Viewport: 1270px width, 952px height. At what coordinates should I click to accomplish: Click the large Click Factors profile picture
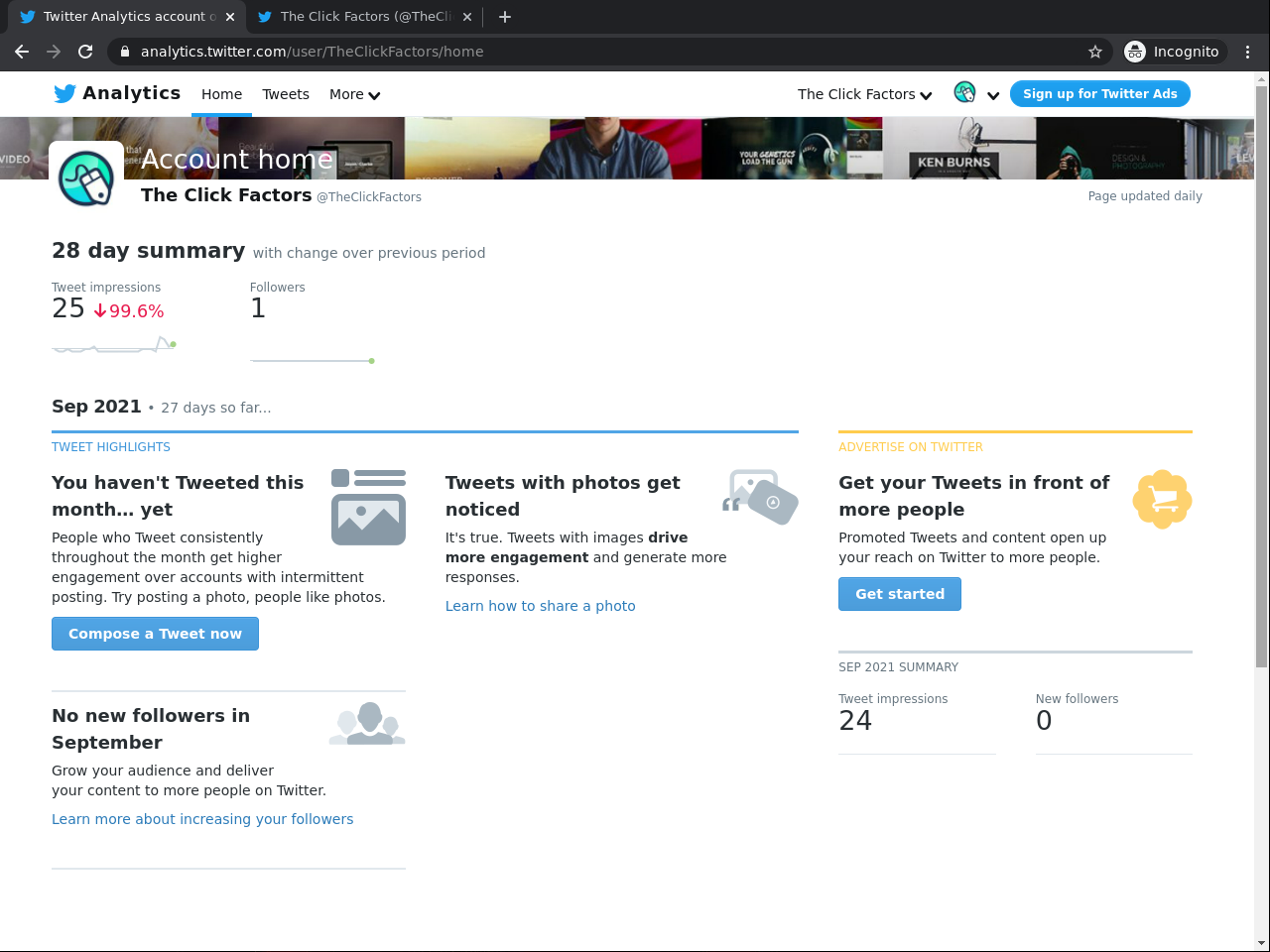point(86,178)
